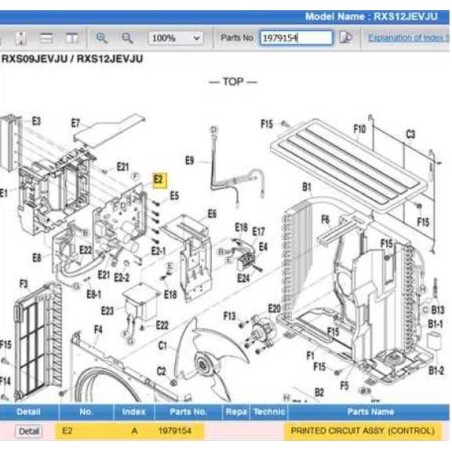Viewport: 452px width, 452px height.
Task: Click the E17 part's neighbor E18 upper label
Action: [x=241, y=227]
